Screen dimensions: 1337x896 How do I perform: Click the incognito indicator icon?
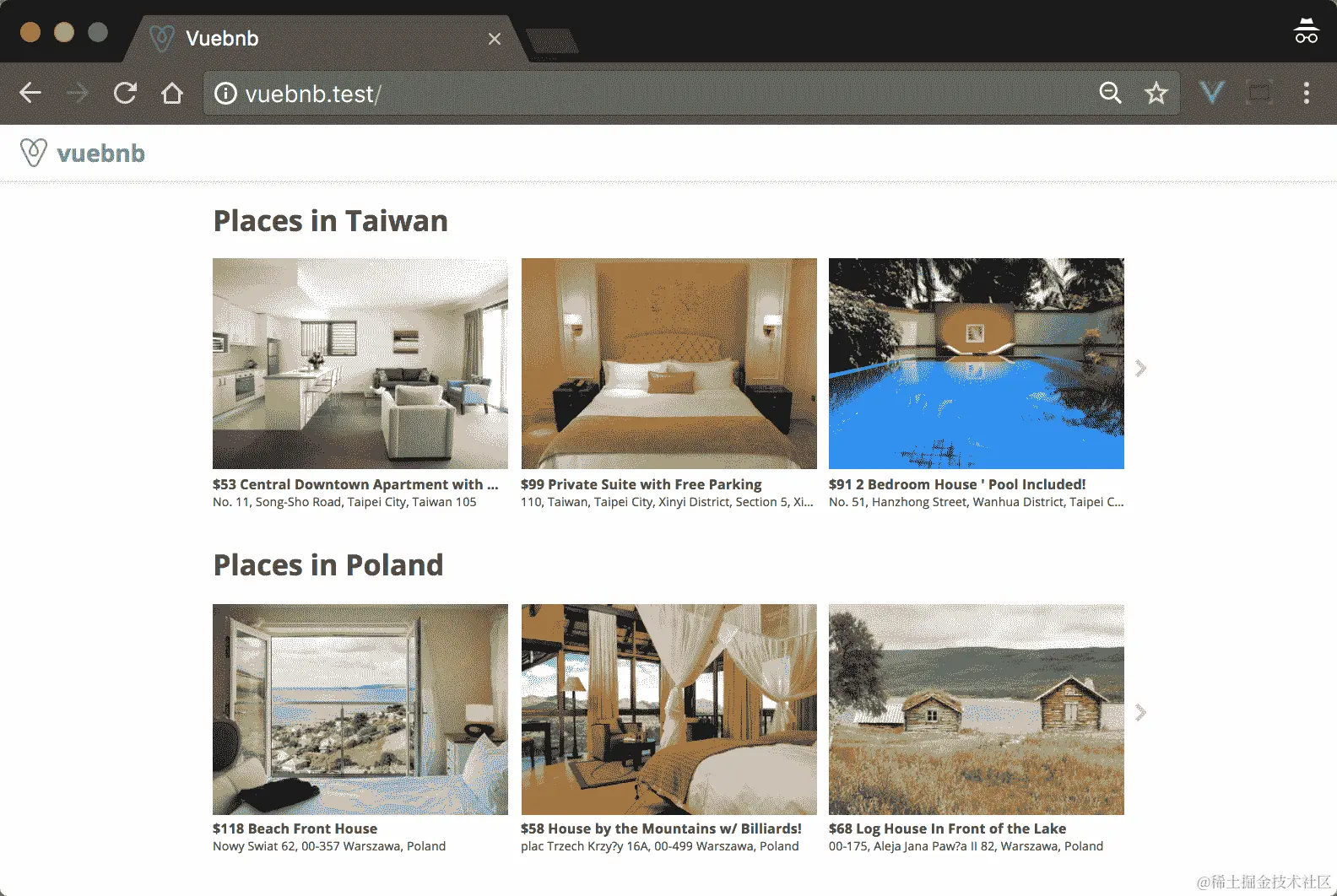(x=1306, y=30)
